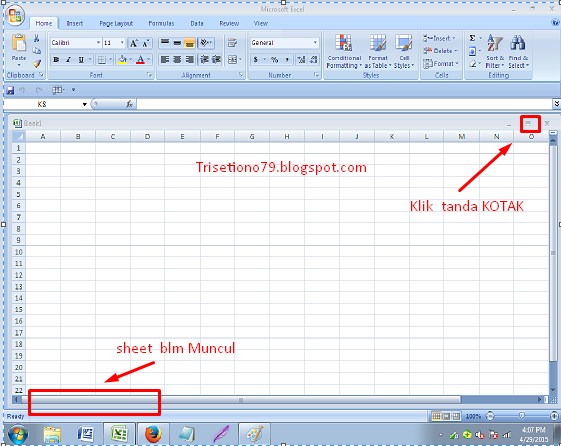561x446 pixels.
Task: Click the Paste clipboard icon
Action: click(x=19, y=43)
